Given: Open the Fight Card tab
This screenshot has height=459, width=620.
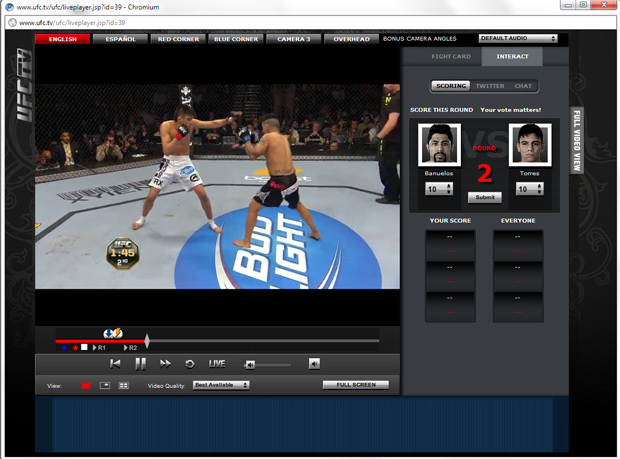Looking at the screenshot, I should (x=451, y=57).
